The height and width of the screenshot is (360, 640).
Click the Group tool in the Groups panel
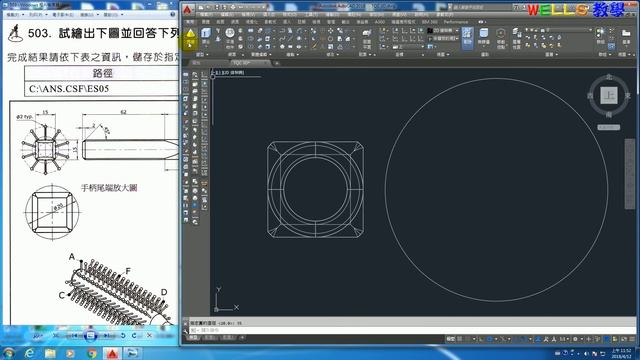(x=600, y=36)
